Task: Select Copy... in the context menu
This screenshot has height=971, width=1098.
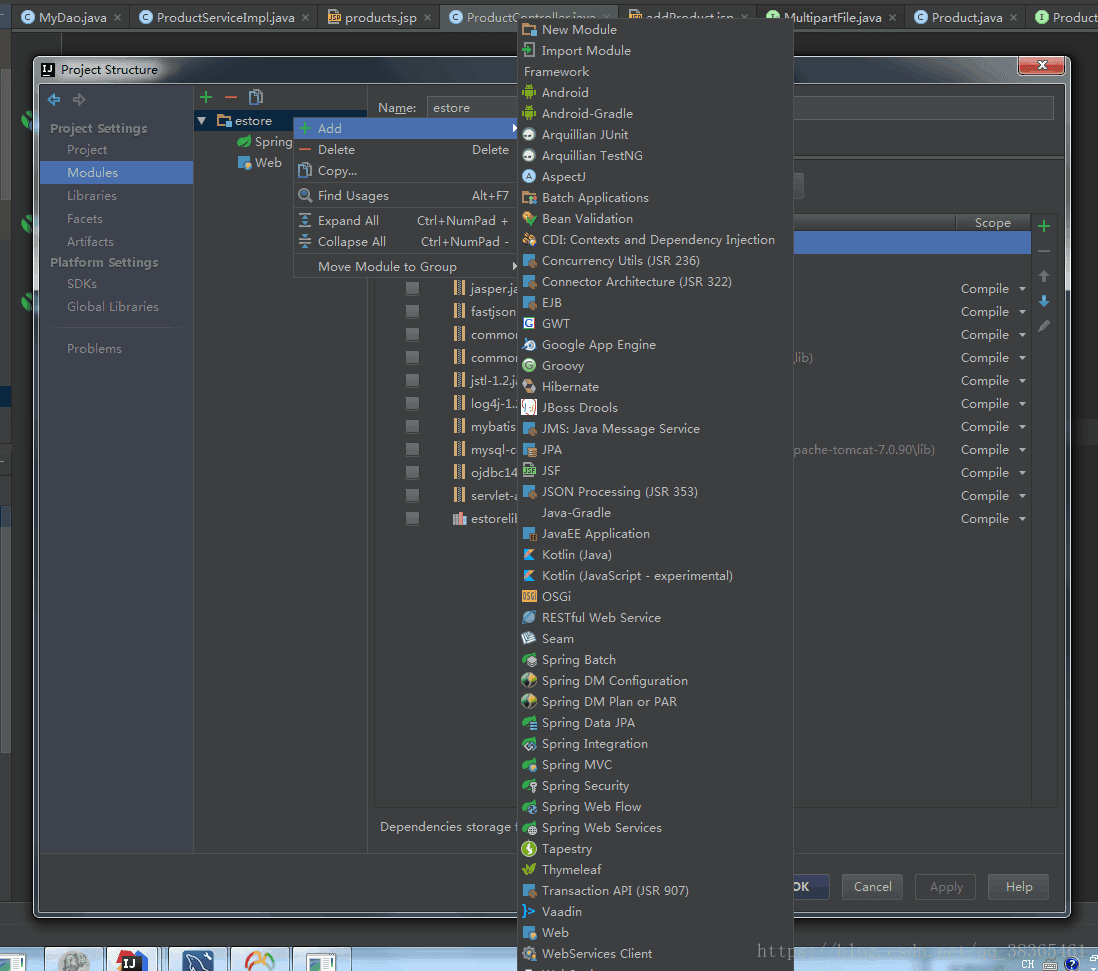Action: click(x=406, y=171)
